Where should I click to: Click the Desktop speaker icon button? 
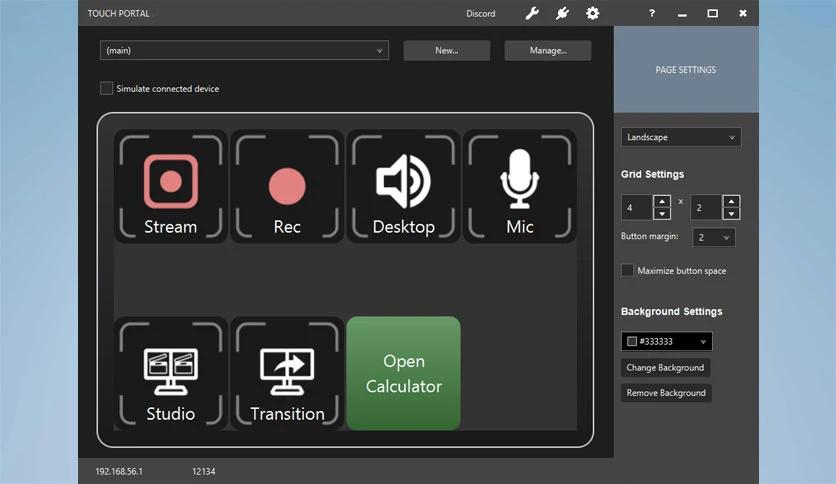click(403, 186)
